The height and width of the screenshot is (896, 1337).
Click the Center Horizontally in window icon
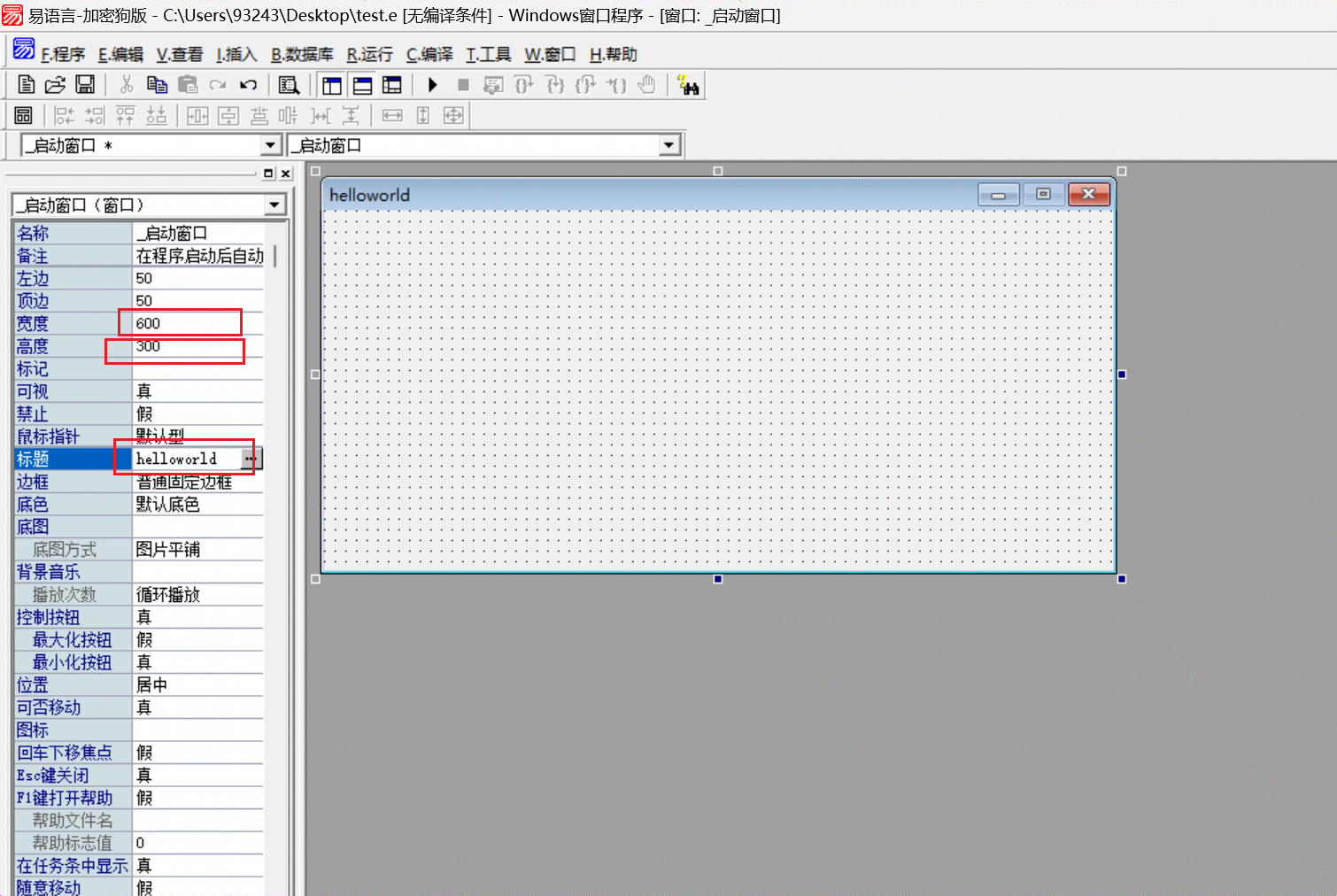tap(197, 115)
